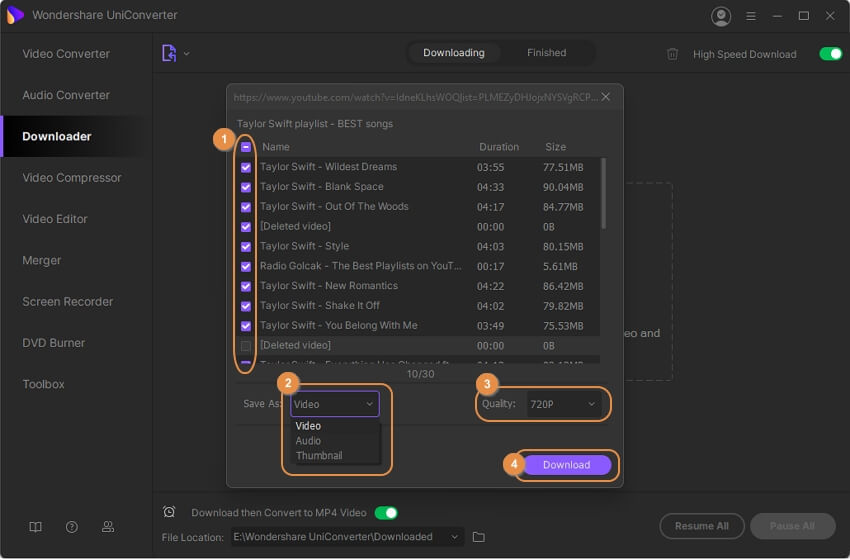Expand the File Location path dropdown
This screenshot has height=560, width=850.
(455, 537)
